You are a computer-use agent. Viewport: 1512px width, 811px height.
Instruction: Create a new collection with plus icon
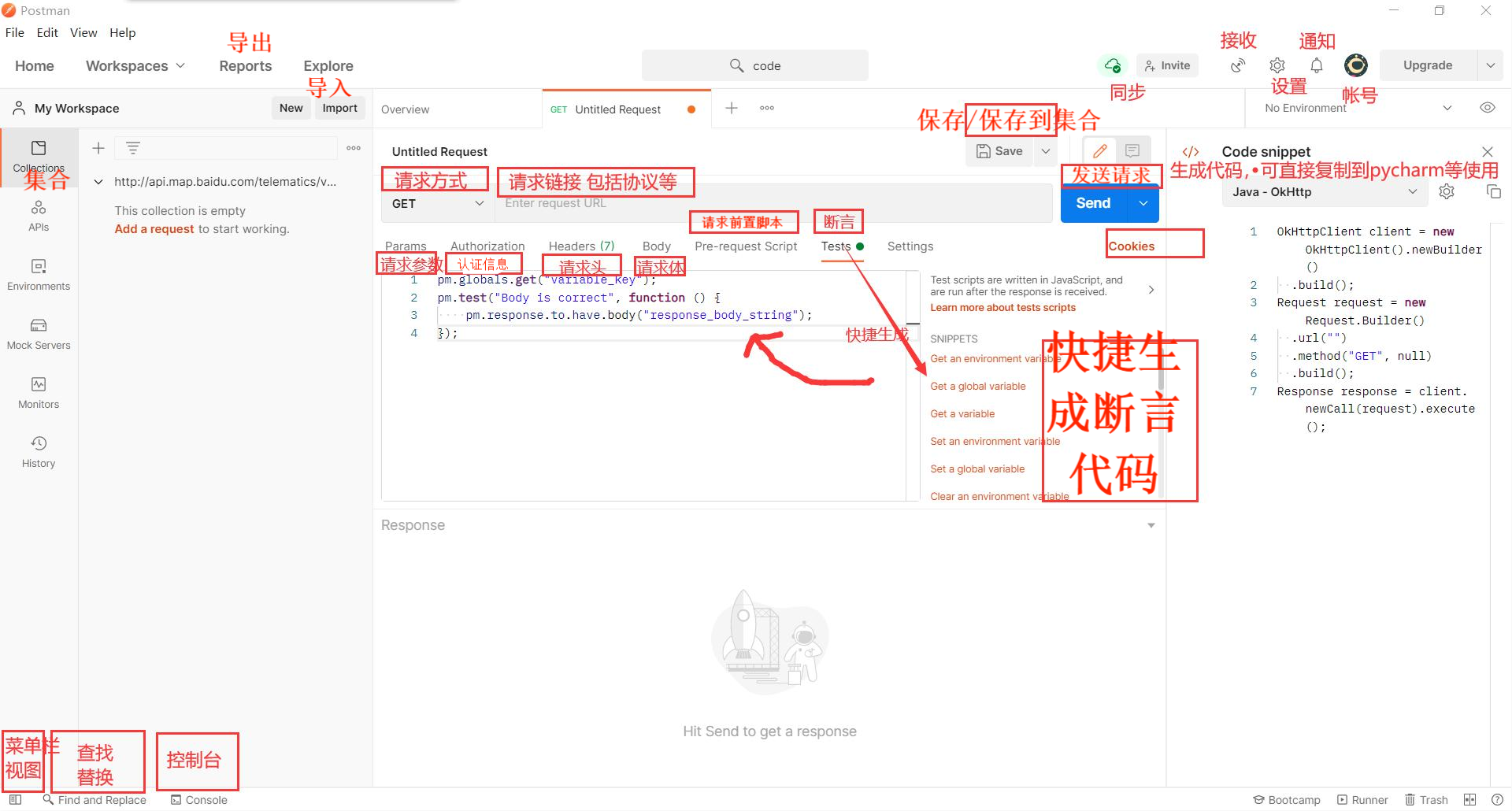98,148
